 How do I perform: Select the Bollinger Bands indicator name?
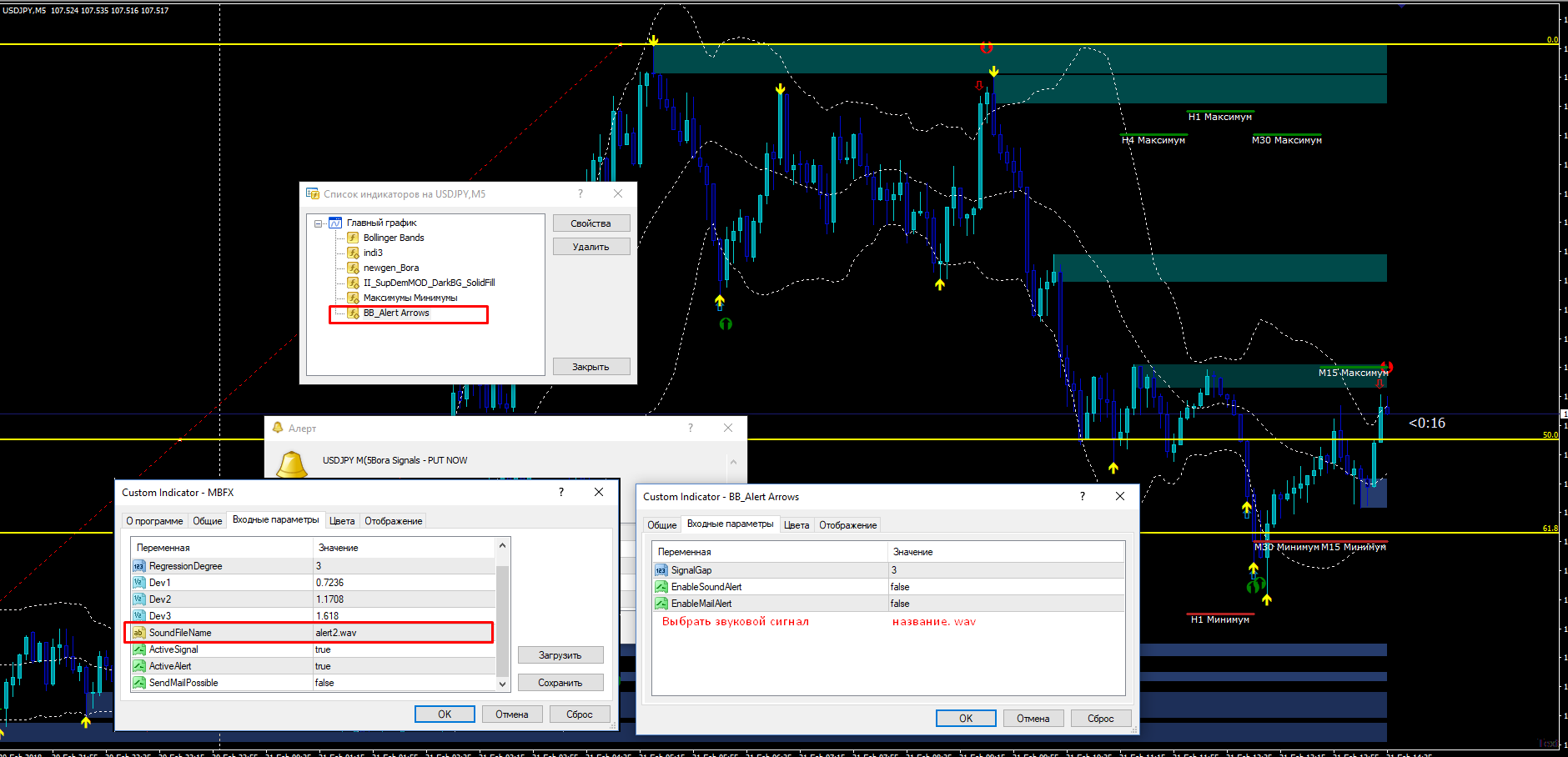pyautogui.click(x=394, y=238)
